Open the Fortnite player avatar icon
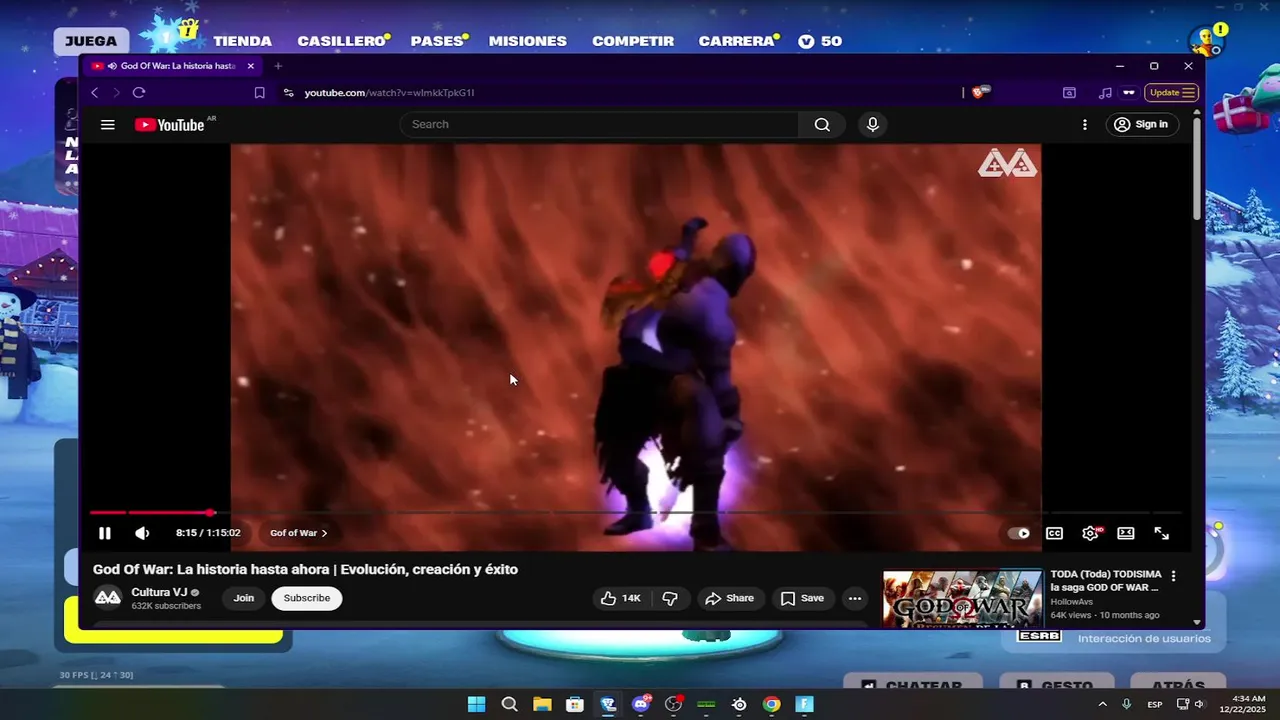 pos(1206,40)
